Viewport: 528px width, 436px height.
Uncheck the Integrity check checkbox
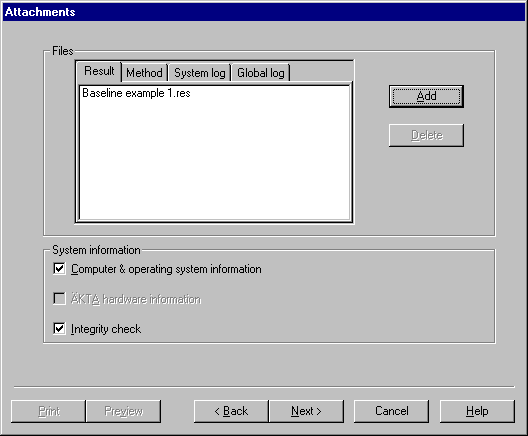pyautogui.click(x=59, y=328)
